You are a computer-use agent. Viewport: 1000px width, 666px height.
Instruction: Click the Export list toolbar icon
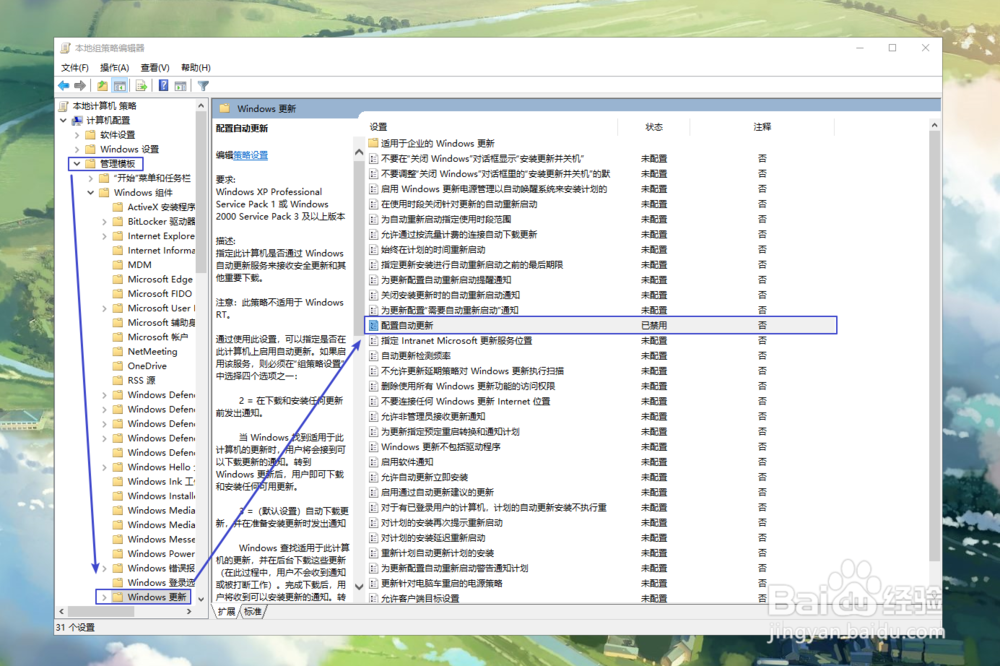tap(141, 85)
